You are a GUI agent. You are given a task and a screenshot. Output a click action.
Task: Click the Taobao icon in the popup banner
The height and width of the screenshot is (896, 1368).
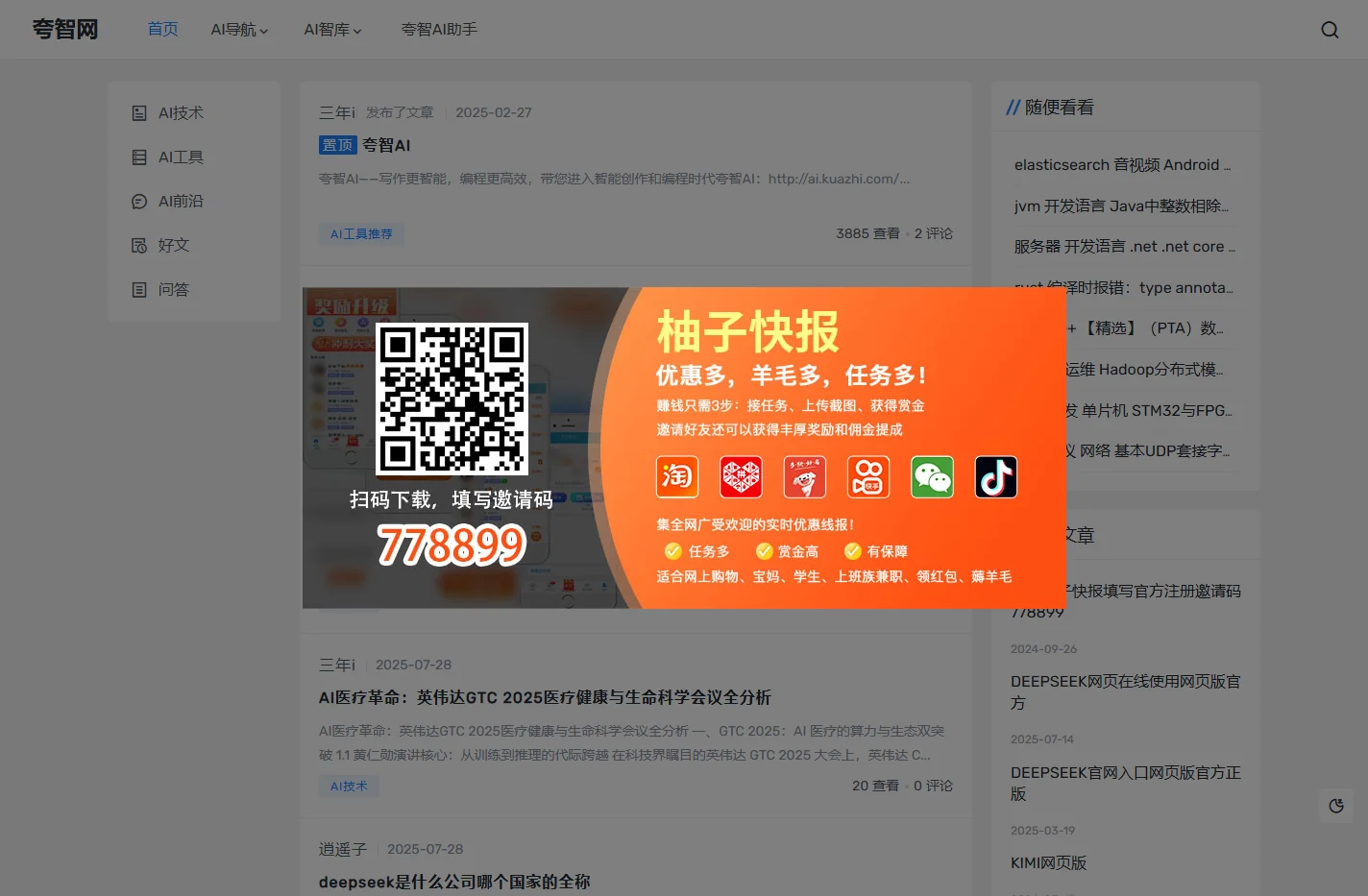coord(677,476)
